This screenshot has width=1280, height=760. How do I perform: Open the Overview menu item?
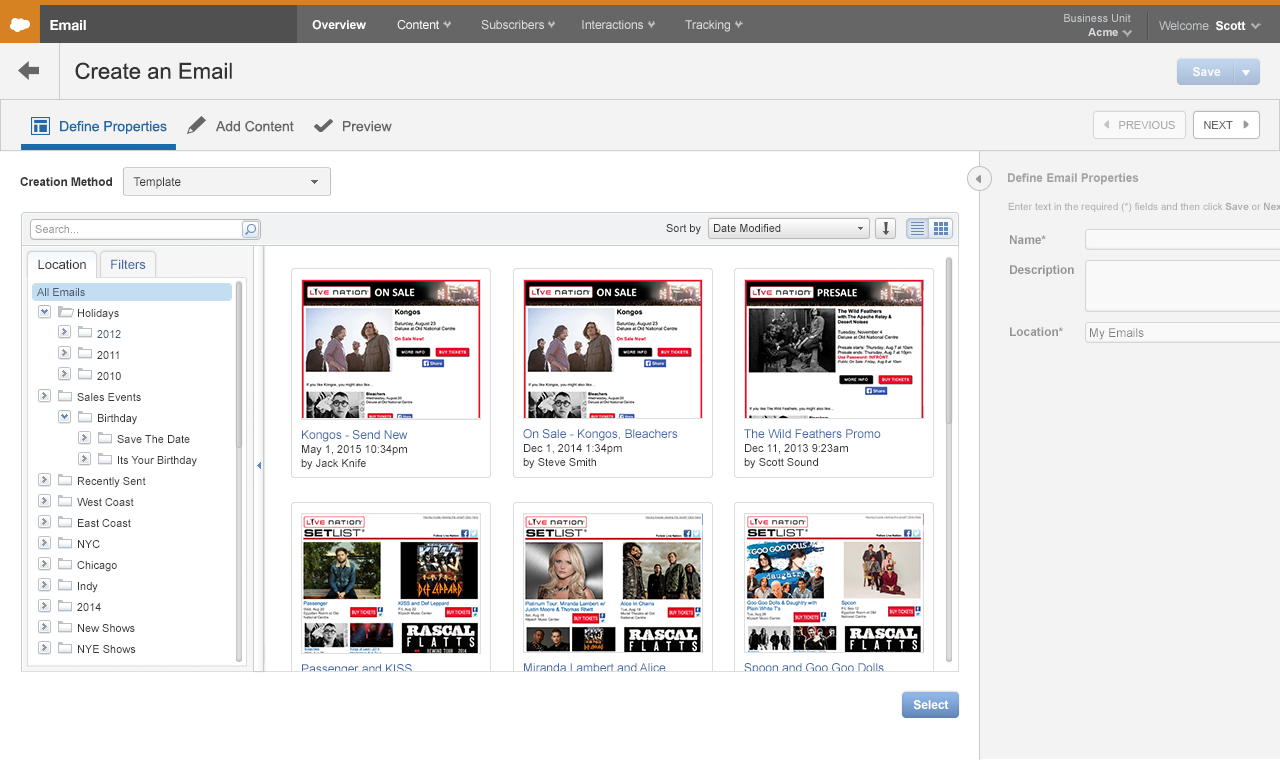coord(339,25)
